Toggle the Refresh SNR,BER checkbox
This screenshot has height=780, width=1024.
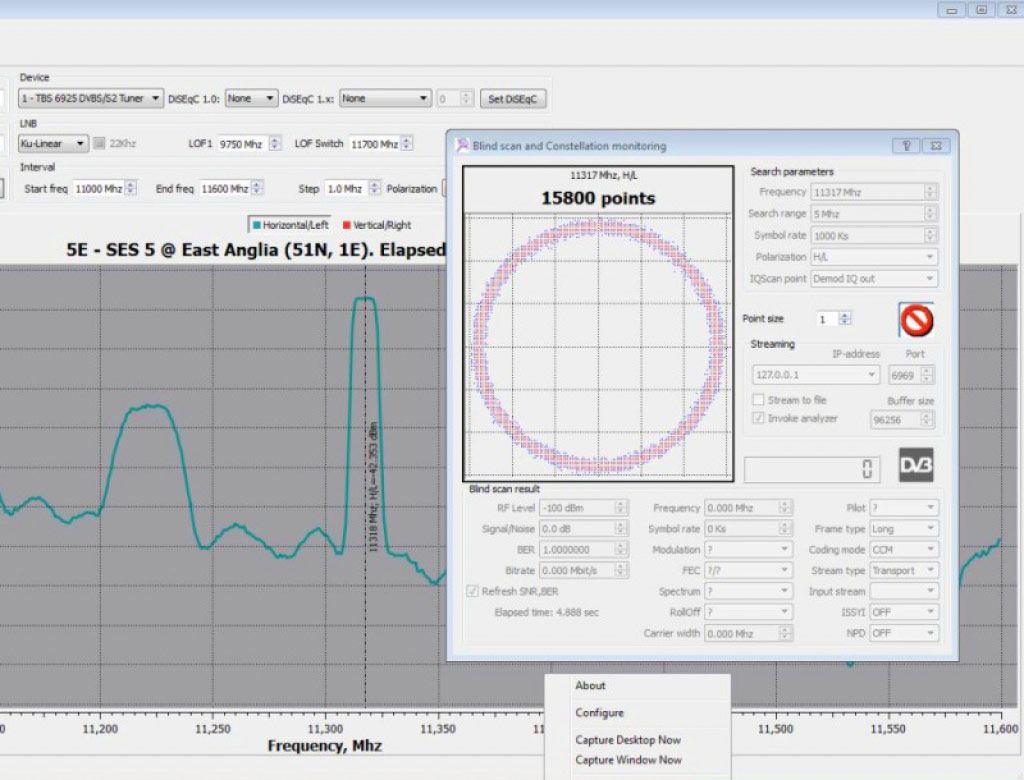coord(473,591)
